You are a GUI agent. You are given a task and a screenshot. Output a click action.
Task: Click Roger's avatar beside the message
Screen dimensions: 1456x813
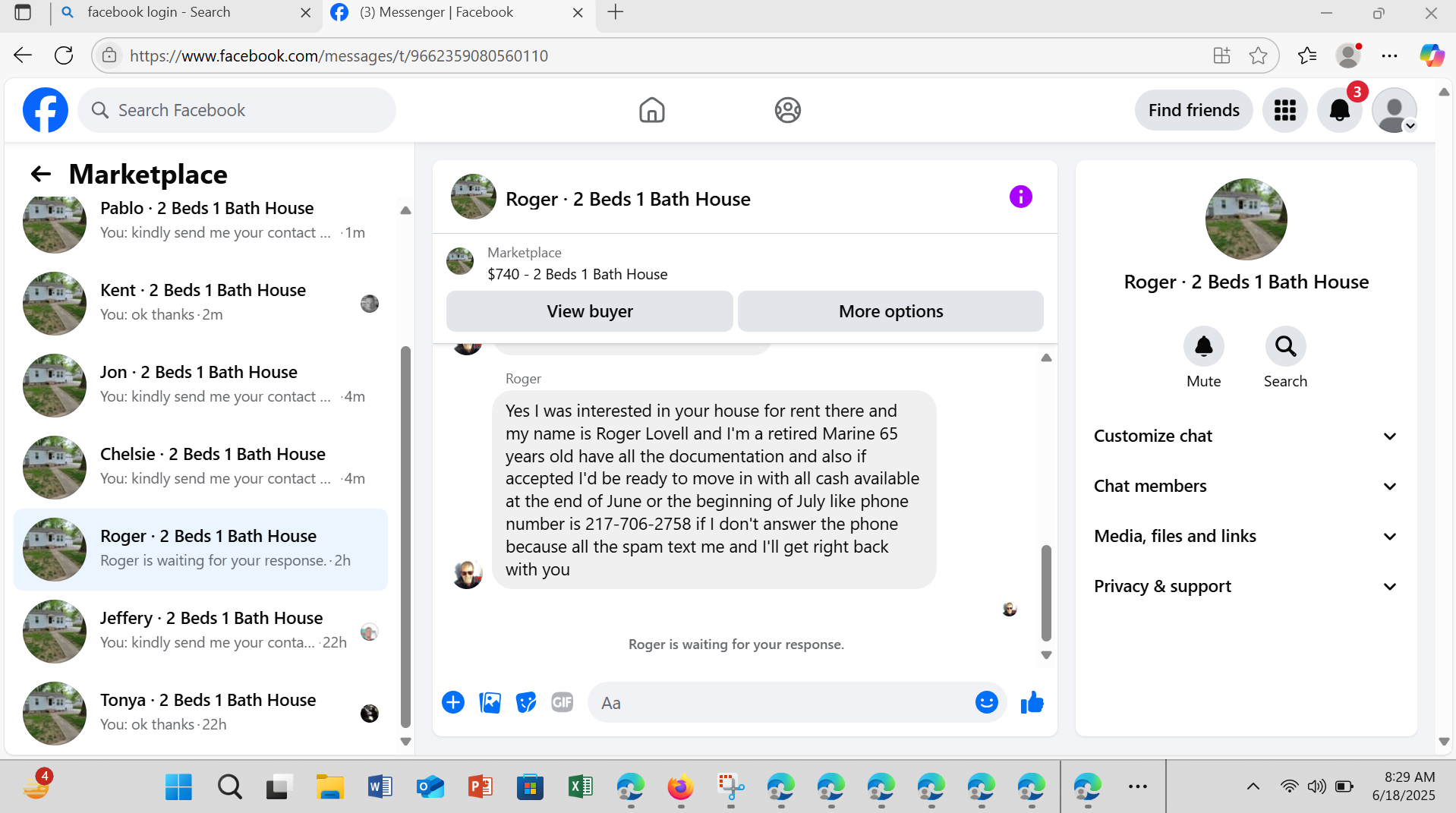(x=468, y=575)
